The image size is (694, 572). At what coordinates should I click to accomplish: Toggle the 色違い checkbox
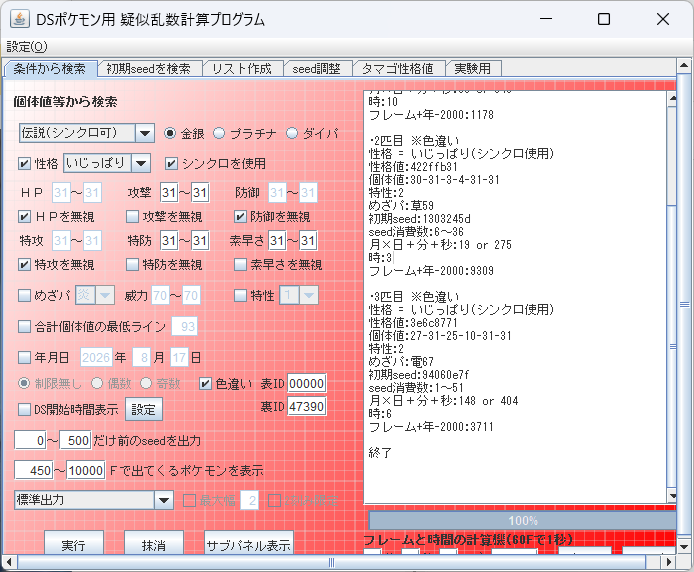[205, 383]
